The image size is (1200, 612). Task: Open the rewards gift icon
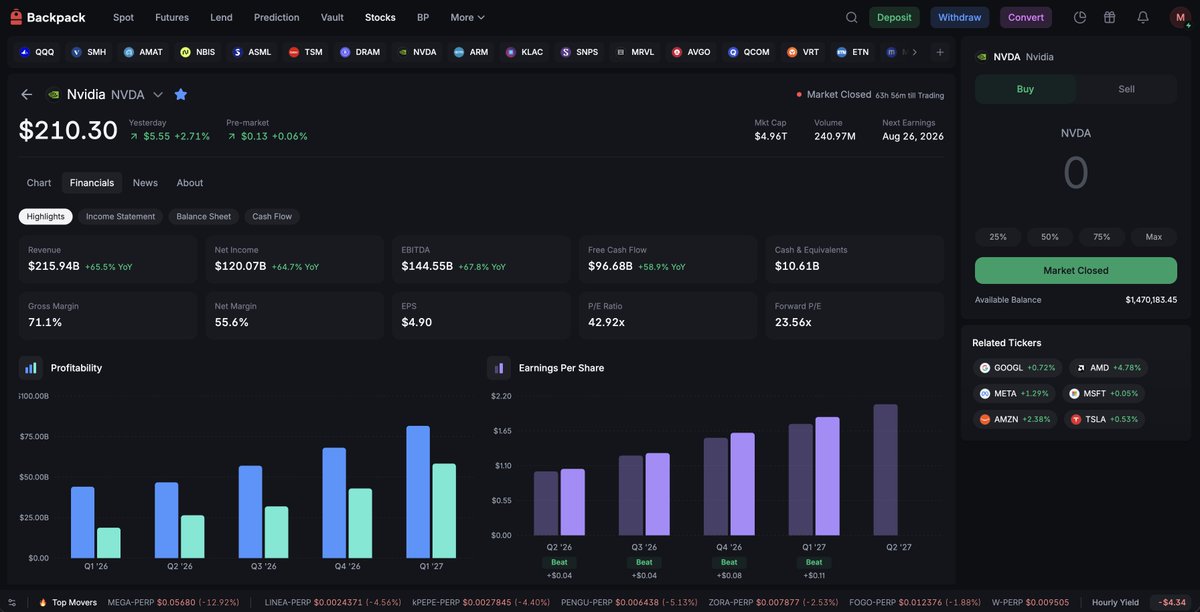tap(1110, 17)
